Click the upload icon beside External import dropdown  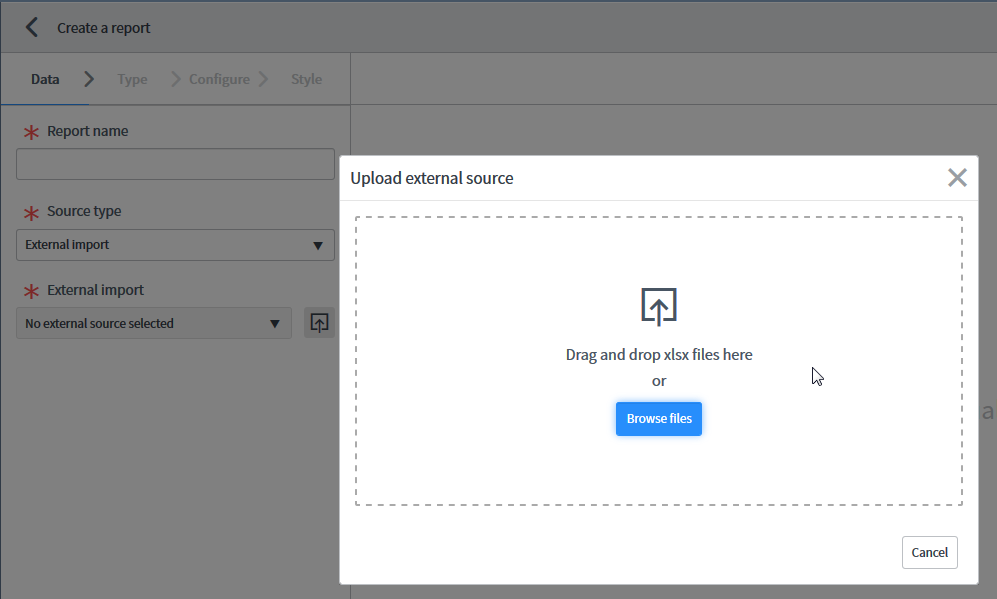point(319,322)
